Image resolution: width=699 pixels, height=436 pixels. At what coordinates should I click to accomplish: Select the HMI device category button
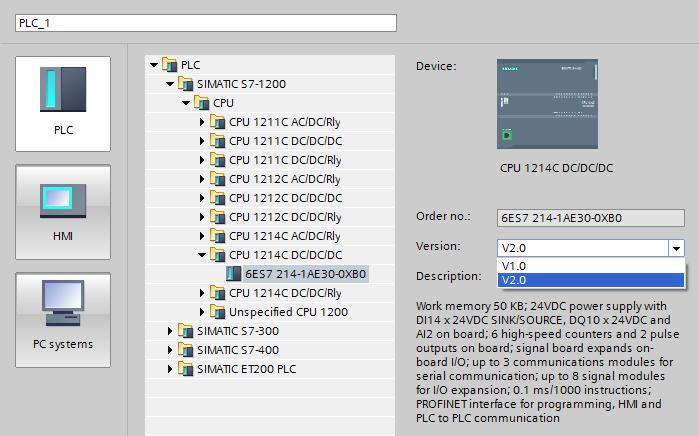[63, 212]
